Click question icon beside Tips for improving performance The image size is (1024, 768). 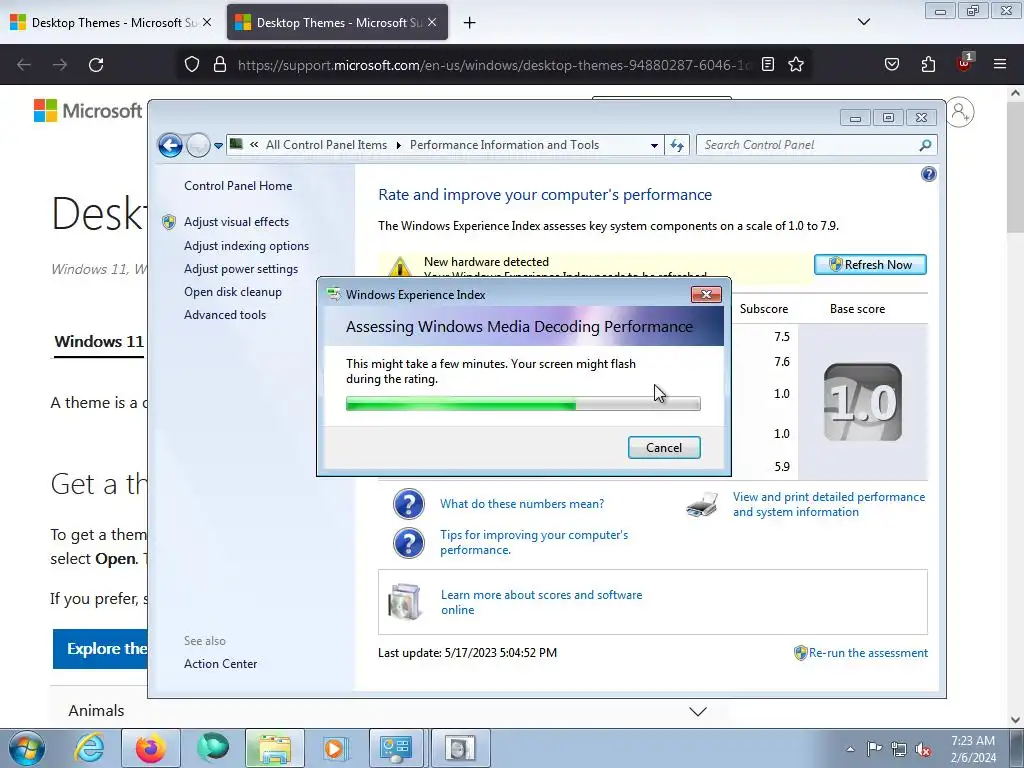coord(409,543)
